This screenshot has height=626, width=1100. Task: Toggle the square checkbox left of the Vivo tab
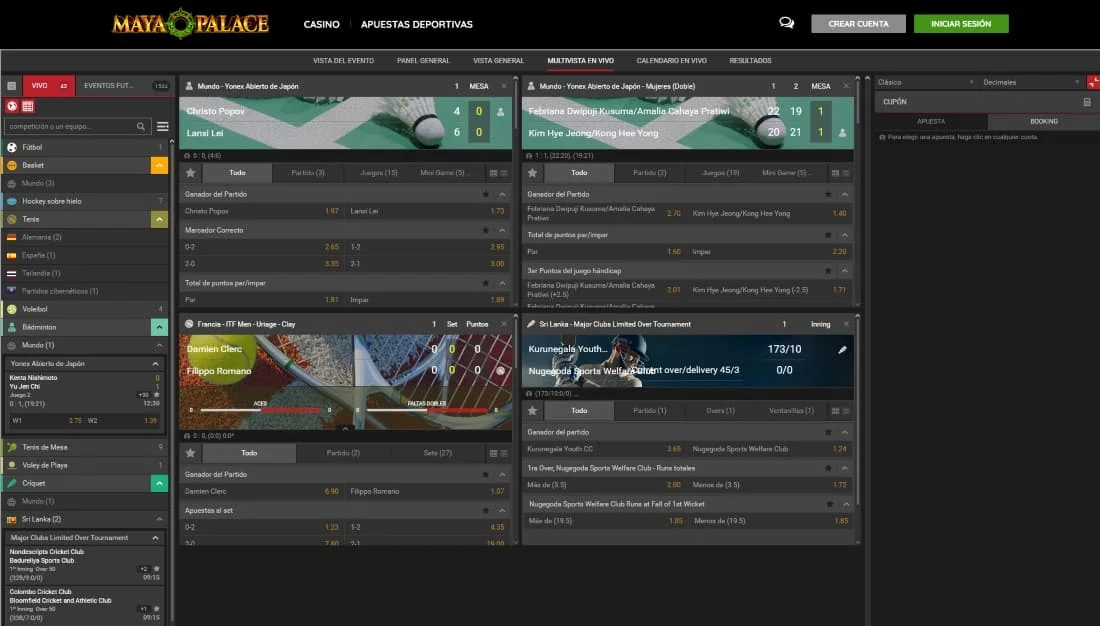pos(12,86)
